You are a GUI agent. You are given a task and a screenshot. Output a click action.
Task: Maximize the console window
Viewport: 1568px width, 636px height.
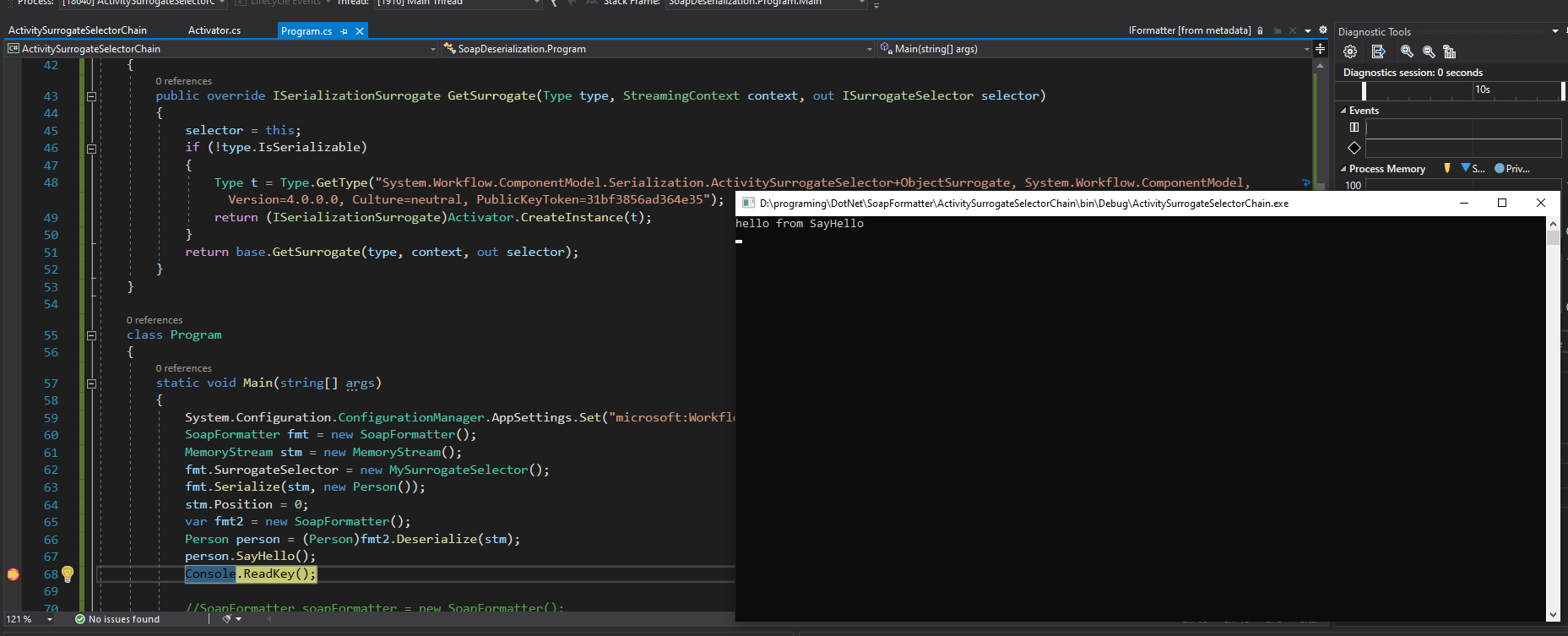click(1502, 203)
